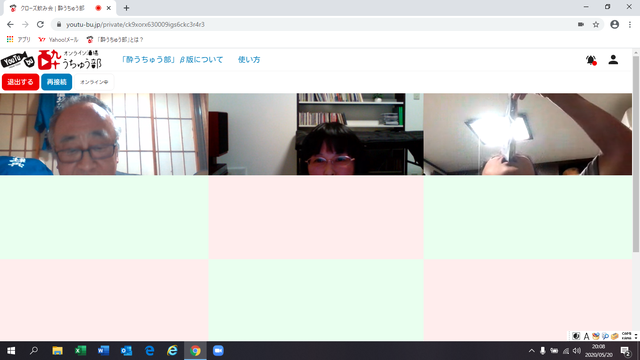The height and width of the screenshot is (360, 640).
Task: Click the page vertical scrollbar
Action: pyautogui.click(x=636, y=155)
